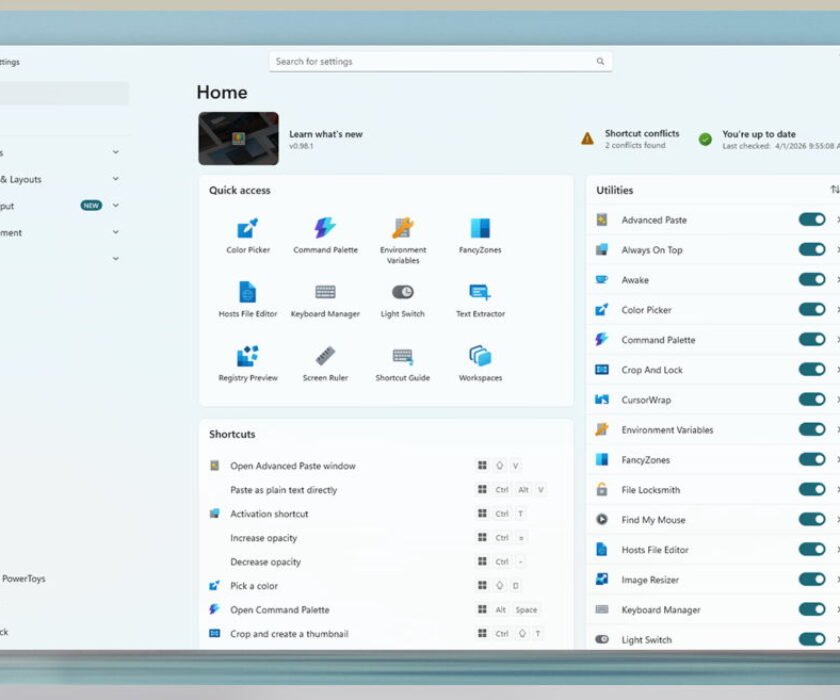Expand the Layouts sidebar section chevron
The image size is (840, 700).
116,179
